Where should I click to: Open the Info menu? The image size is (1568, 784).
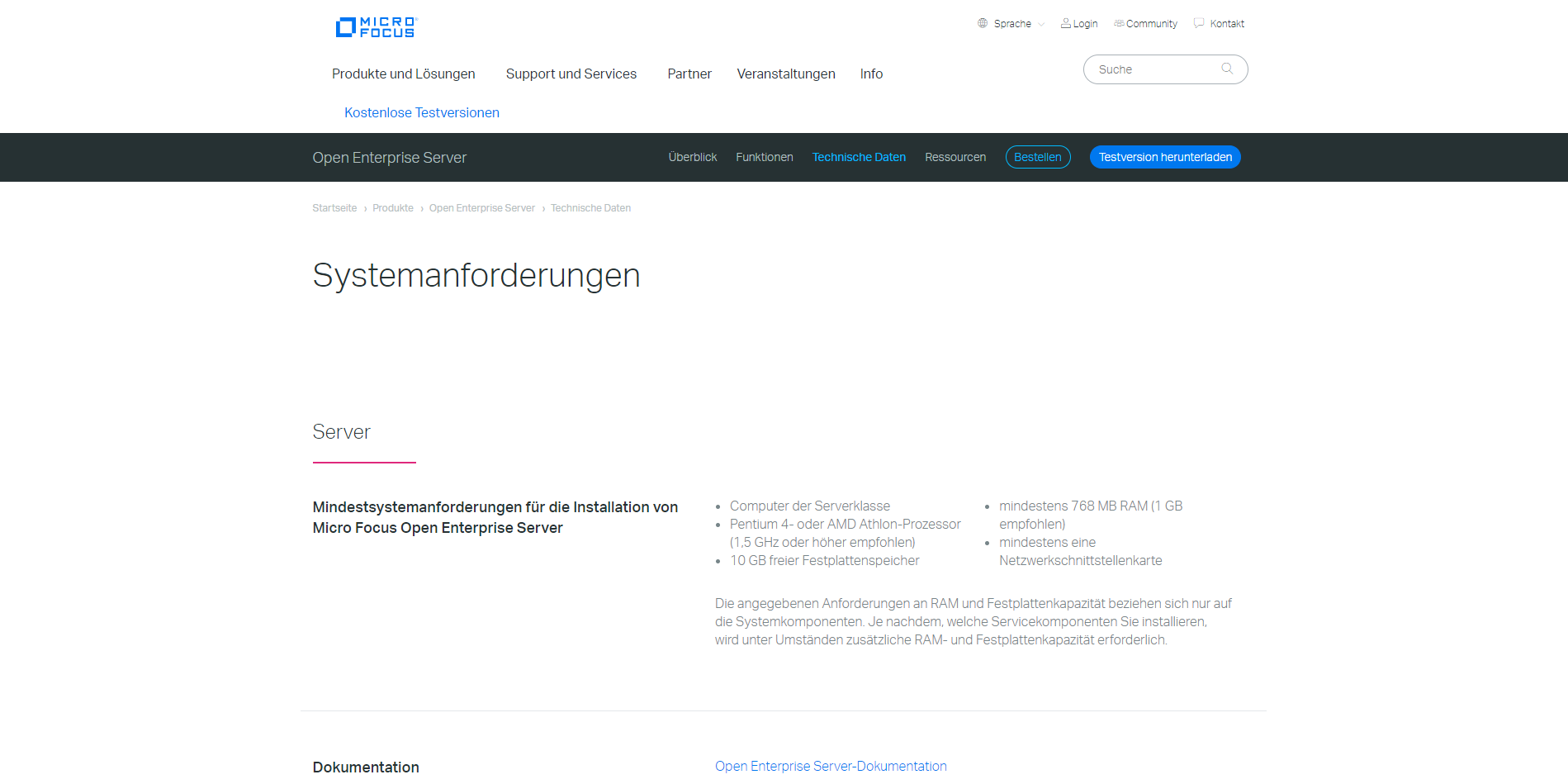[x=871, y=74]
